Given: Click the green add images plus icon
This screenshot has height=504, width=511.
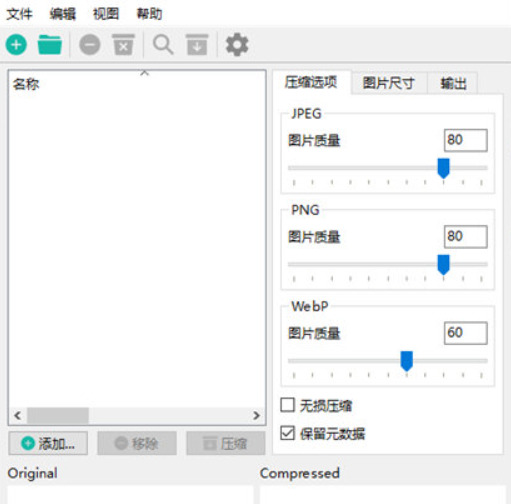Looking at the screenshot, I should pos(16,45).
